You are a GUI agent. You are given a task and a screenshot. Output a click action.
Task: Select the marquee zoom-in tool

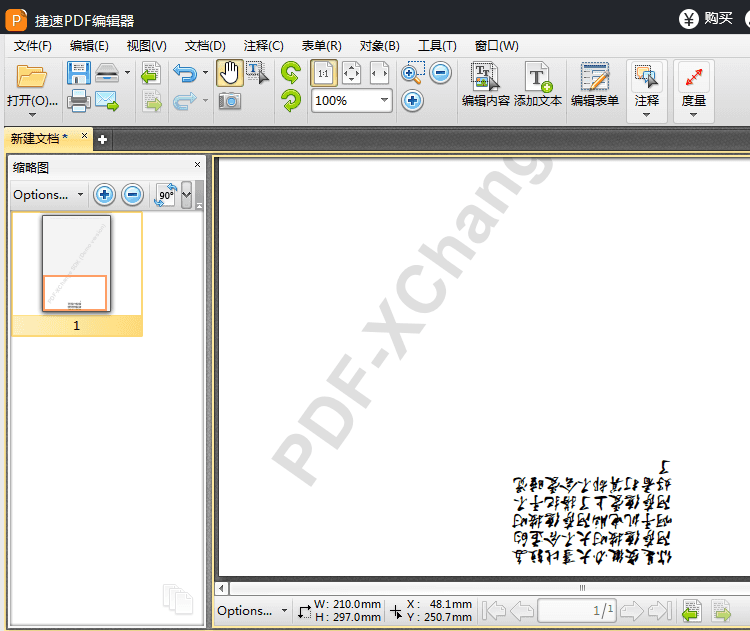(x=412, y=73)
